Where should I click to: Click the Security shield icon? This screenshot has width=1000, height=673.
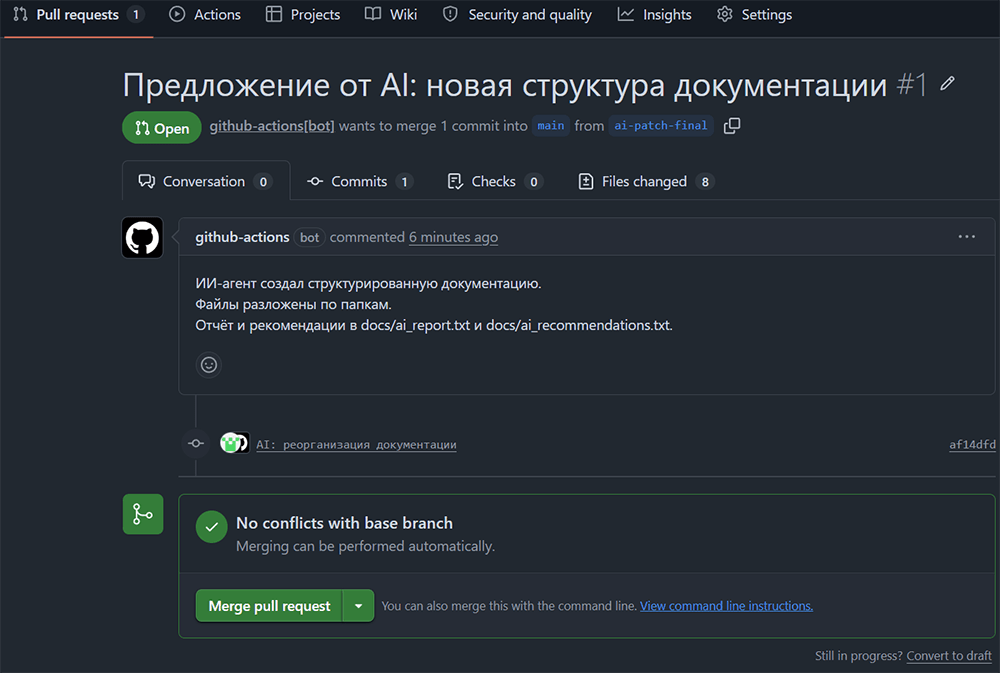coord(450,14)
